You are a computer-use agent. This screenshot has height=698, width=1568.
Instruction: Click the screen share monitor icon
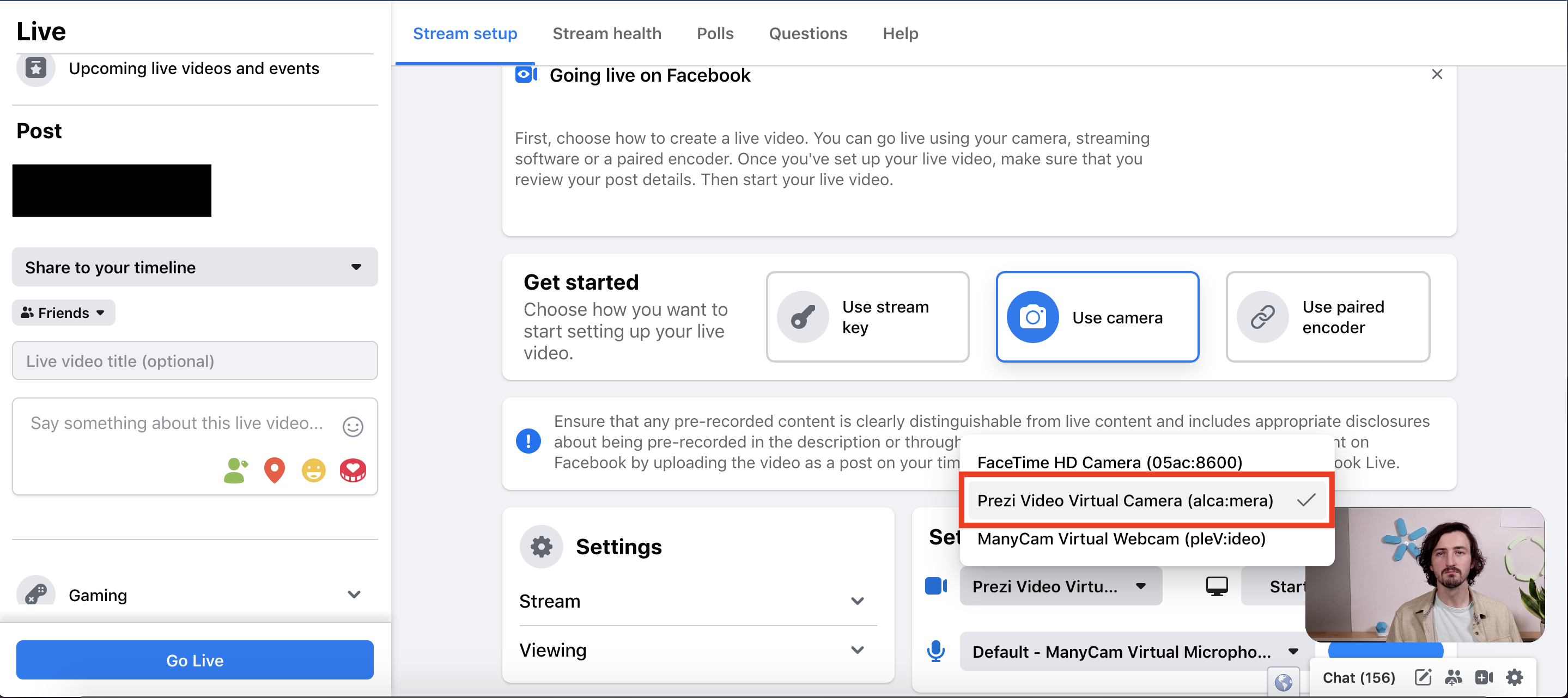click(x=1216, y=586)
